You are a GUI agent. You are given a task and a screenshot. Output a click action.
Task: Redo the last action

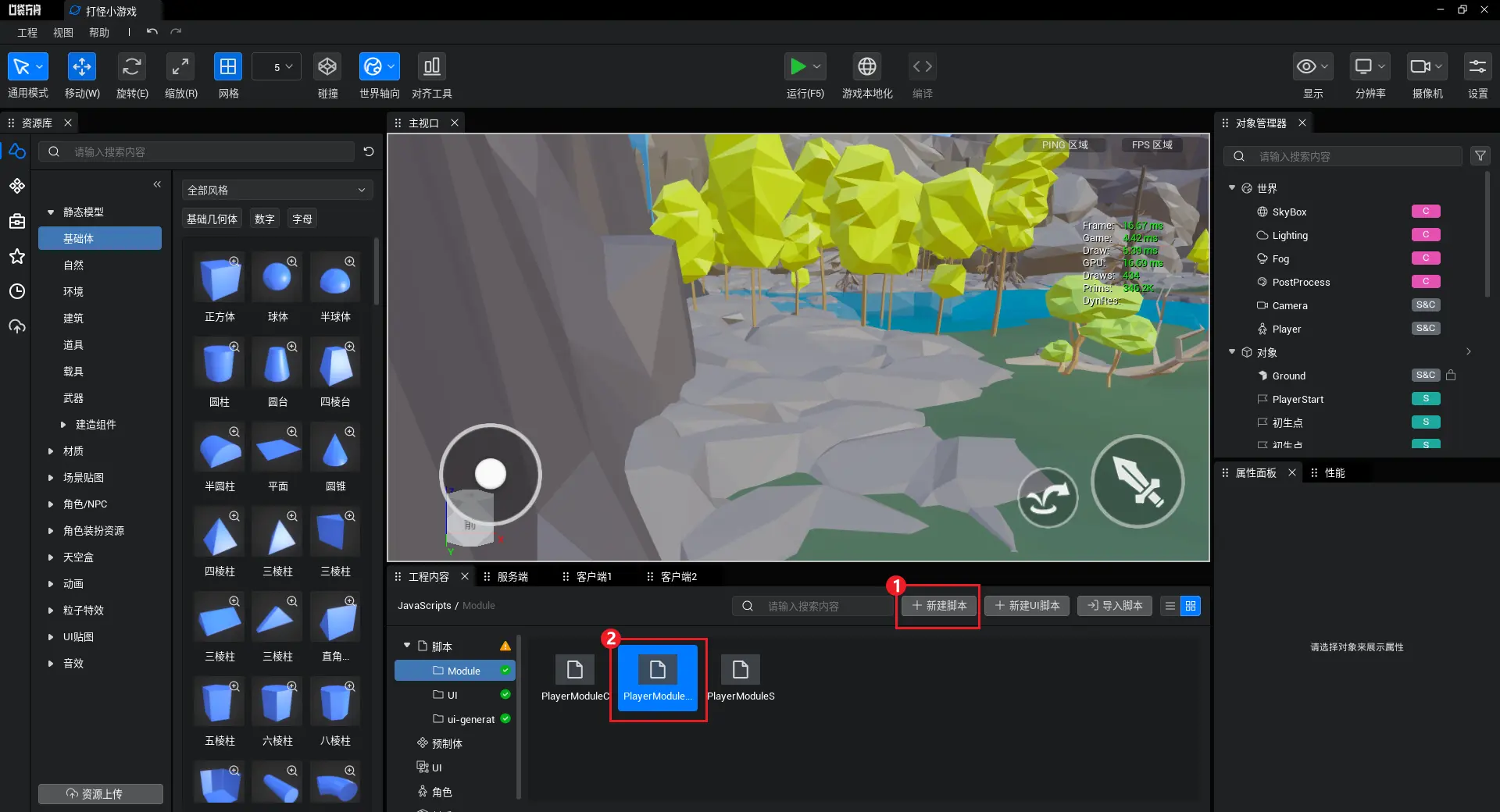(176, 32)
